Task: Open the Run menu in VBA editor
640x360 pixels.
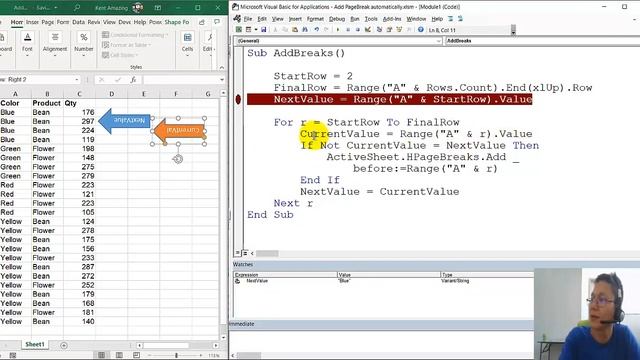Action: (355, 19)
